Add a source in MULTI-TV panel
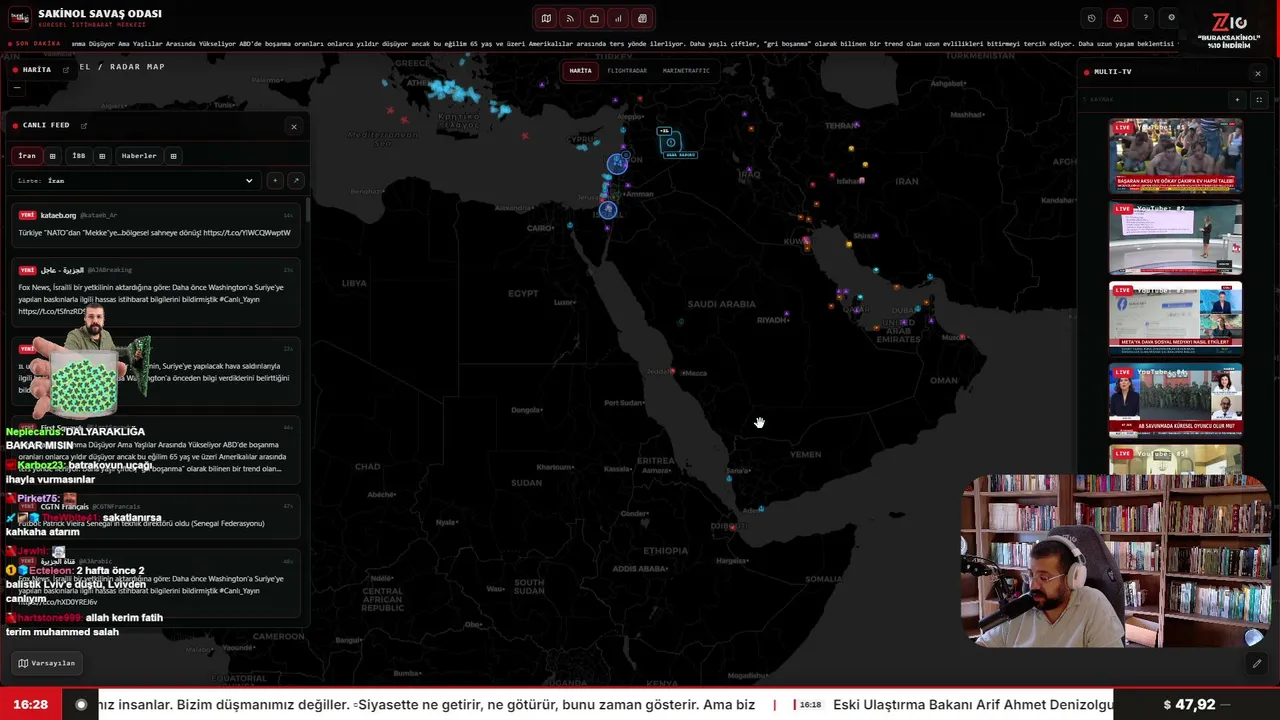The height and width of the screenshot is (720, 1280). point(1237,100)
